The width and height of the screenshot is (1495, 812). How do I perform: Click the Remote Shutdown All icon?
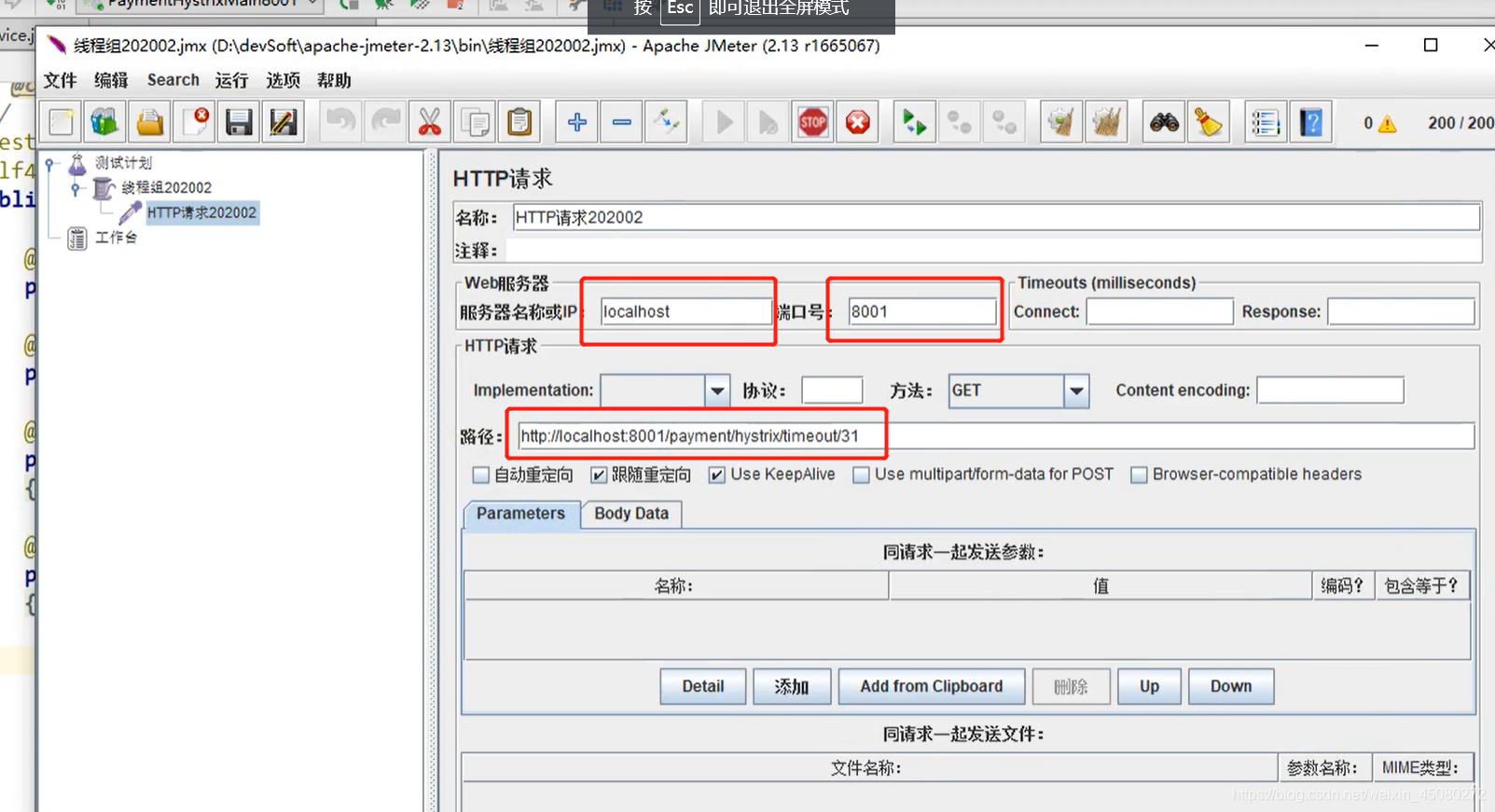point(1004,122)
